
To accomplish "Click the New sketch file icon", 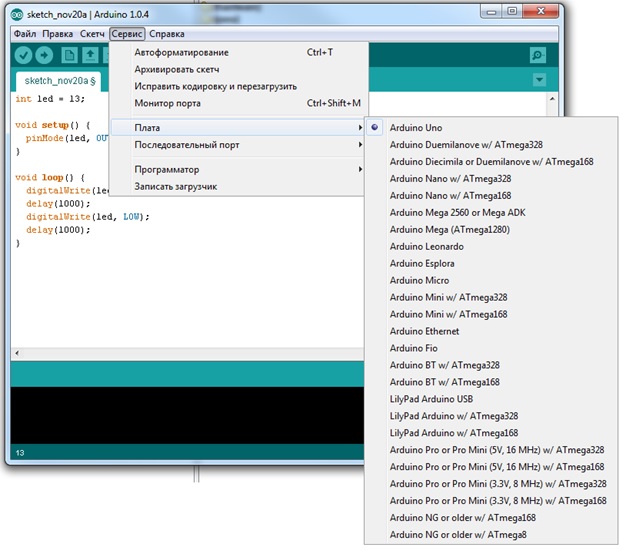I will (70, 55).
